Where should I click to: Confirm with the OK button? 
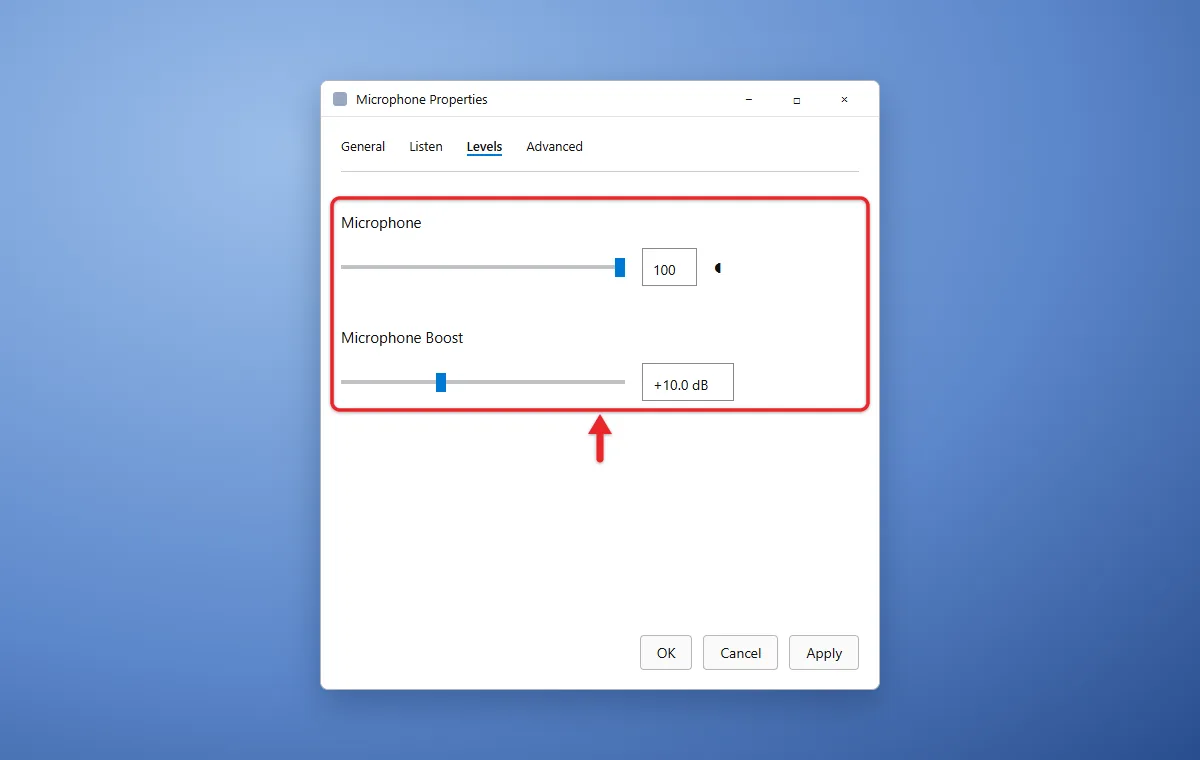[x=666, y=653]
